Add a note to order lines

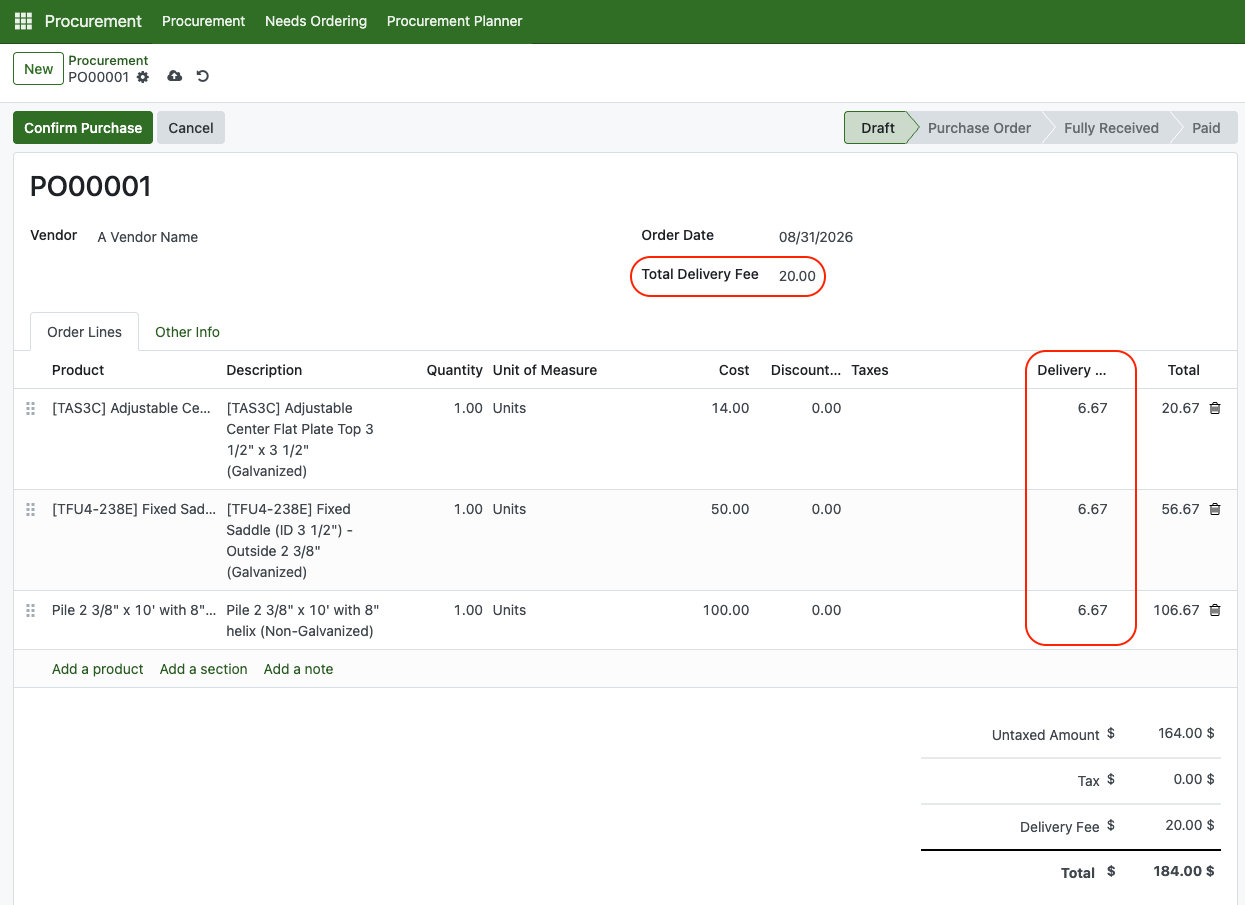point(299,669)
